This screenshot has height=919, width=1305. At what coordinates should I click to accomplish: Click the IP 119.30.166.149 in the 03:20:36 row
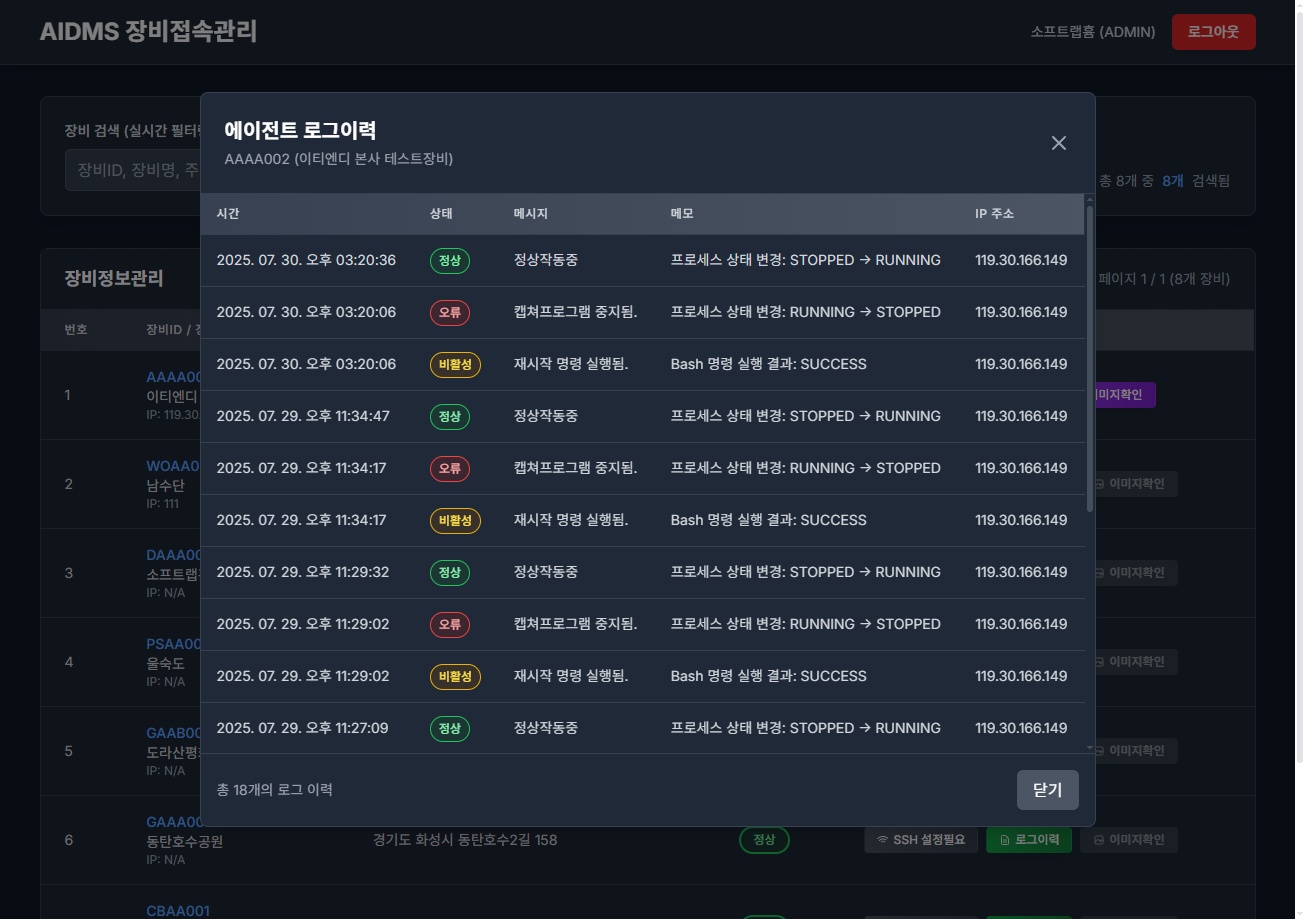(x=1021, y=260)
